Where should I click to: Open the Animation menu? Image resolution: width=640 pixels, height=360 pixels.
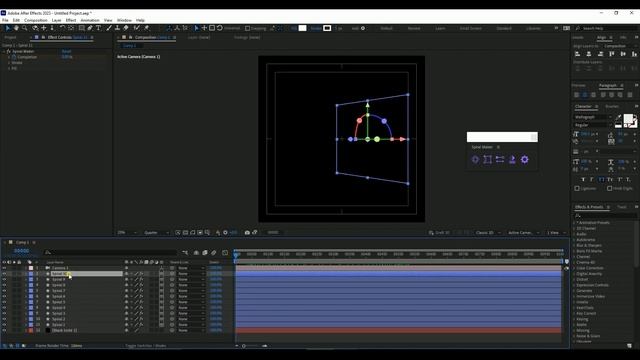(x=90, y=20)
